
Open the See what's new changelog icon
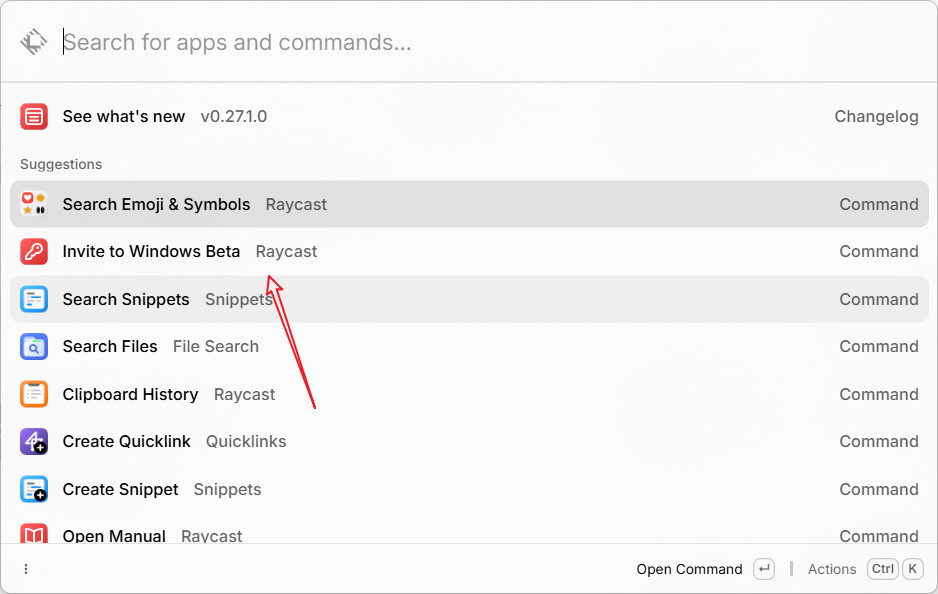point(34,116)
